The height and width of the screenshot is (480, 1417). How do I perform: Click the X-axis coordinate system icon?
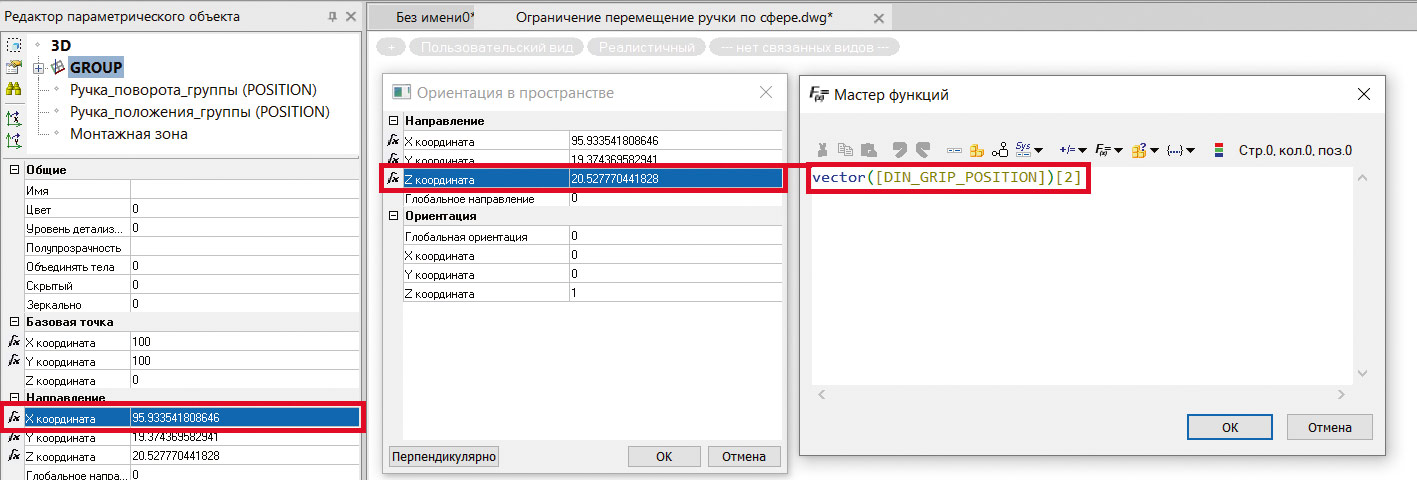14,118
